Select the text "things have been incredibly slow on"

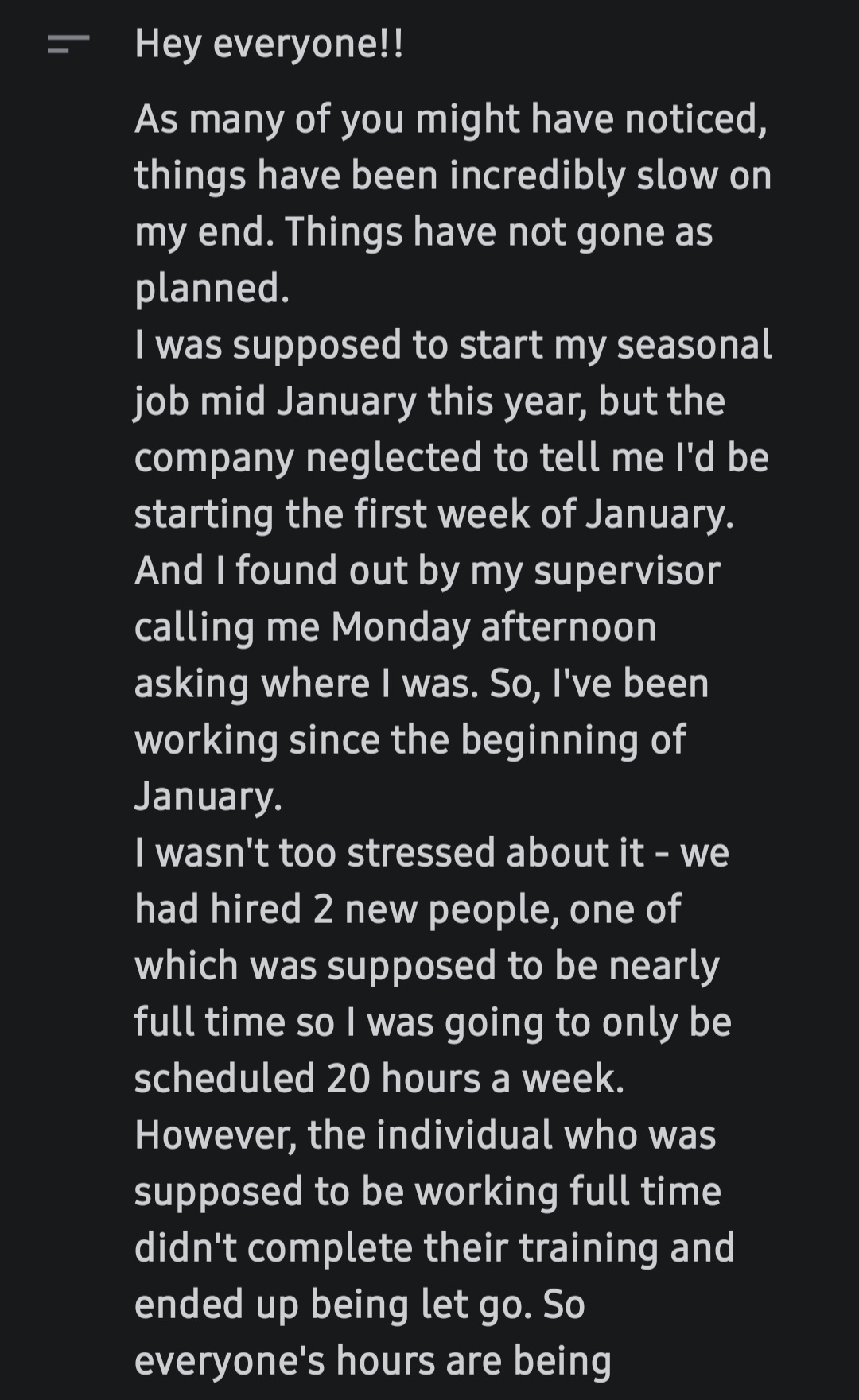pos(453,176)
